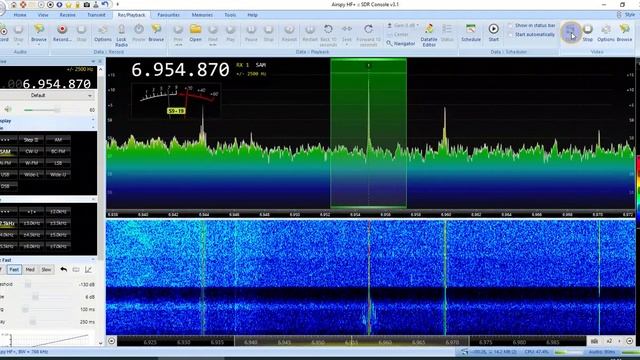Click the playback Play icon
640x360 pixels.
tap(231, 33)
